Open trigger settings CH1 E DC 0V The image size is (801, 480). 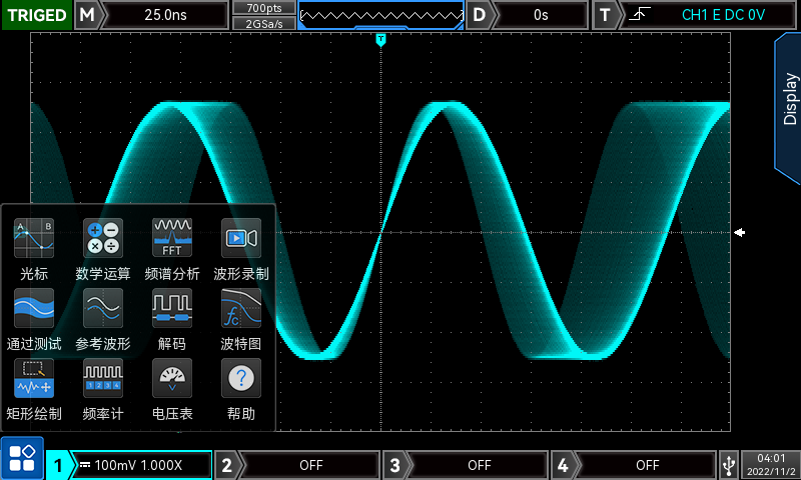(708, 15)
